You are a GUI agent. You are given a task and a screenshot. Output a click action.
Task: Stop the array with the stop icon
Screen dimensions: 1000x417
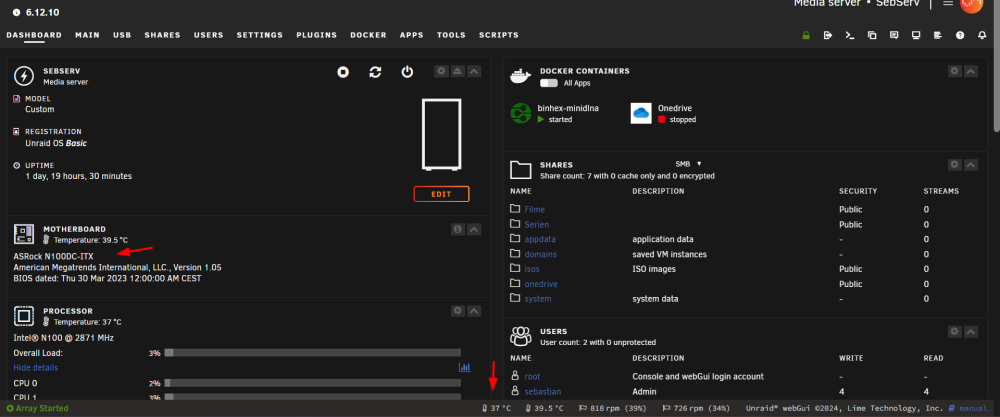tap(343, 72)
